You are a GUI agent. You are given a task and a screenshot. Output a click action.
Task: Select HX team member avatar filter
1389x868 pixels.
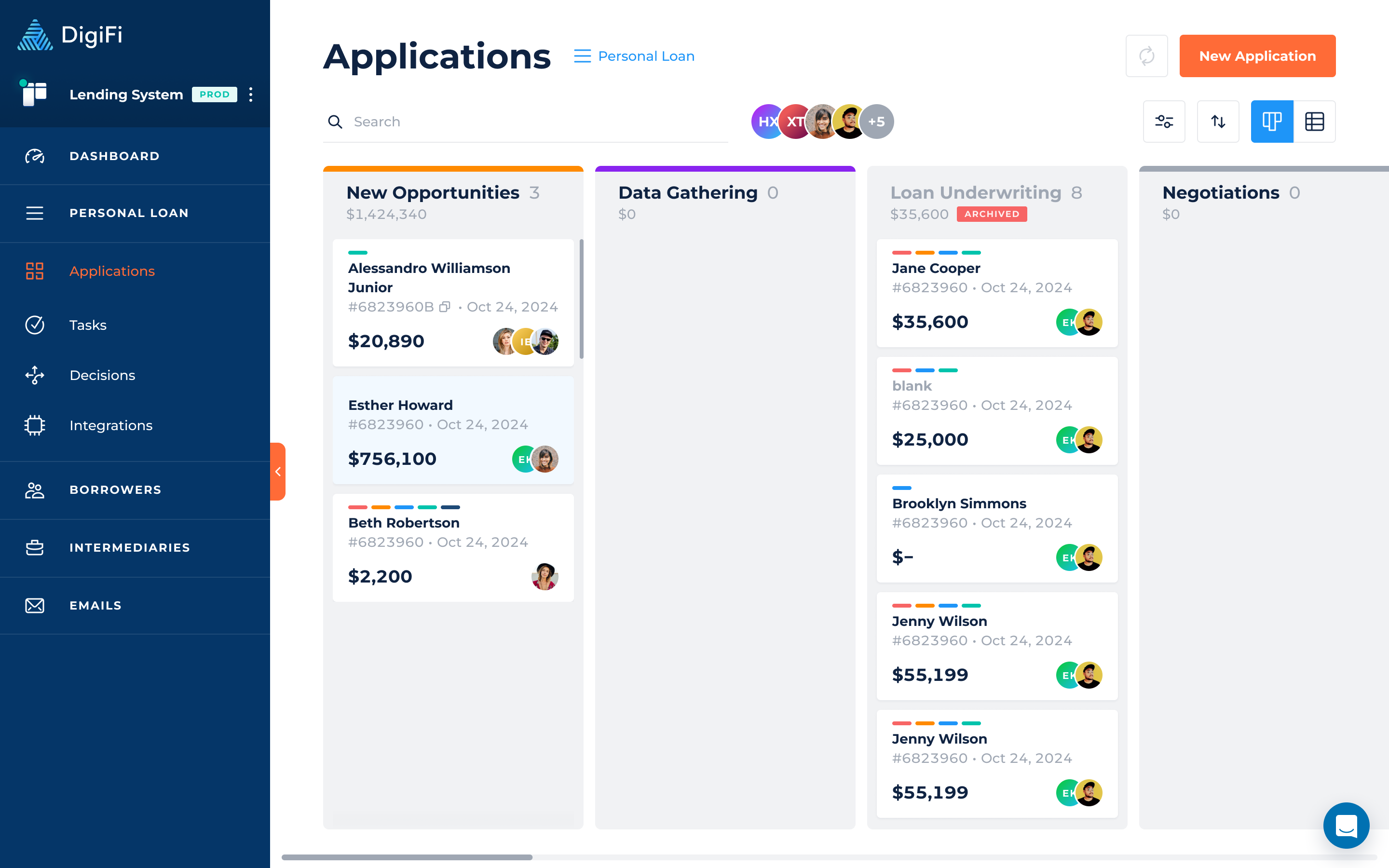click(x=765, y=122)
